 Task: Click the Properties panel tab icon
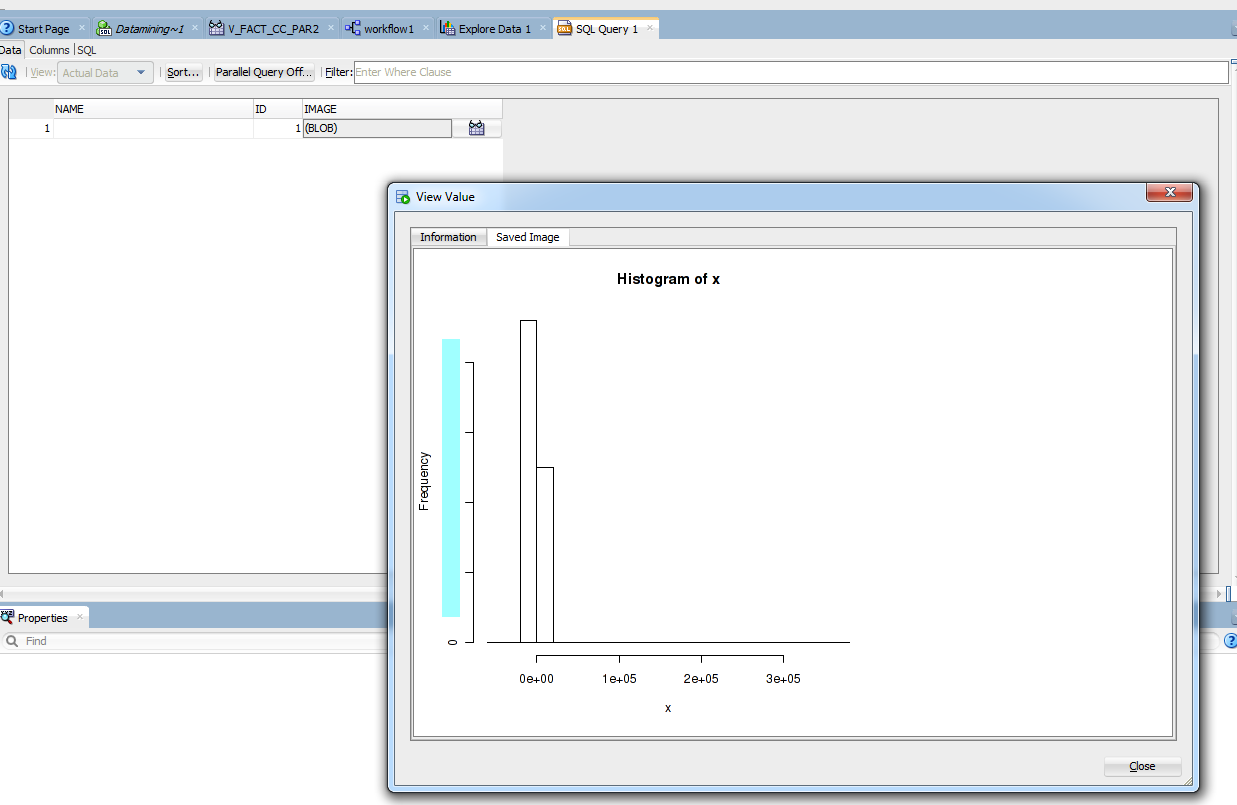[8, 617]
